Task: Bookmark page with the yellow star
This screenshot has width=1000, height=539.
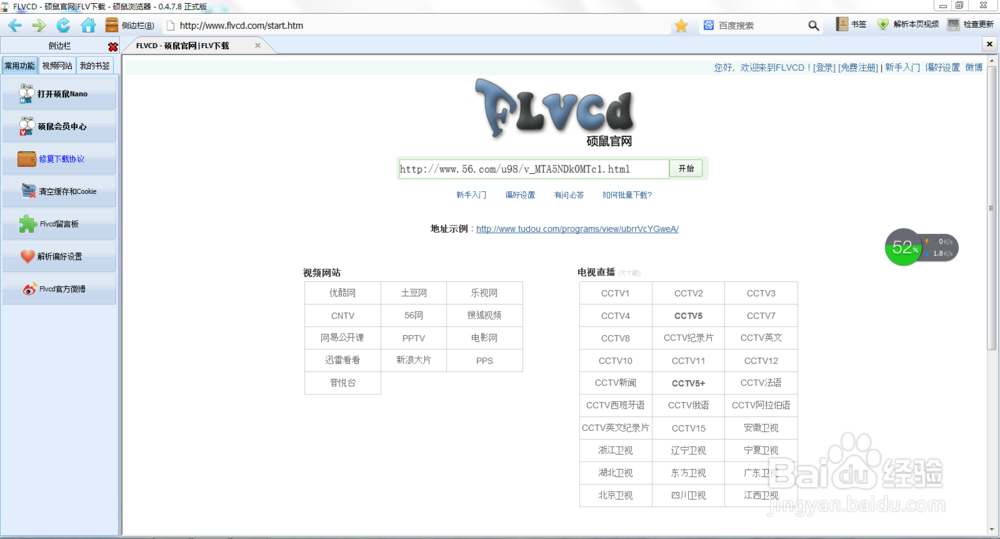Action: coord(681,26)
